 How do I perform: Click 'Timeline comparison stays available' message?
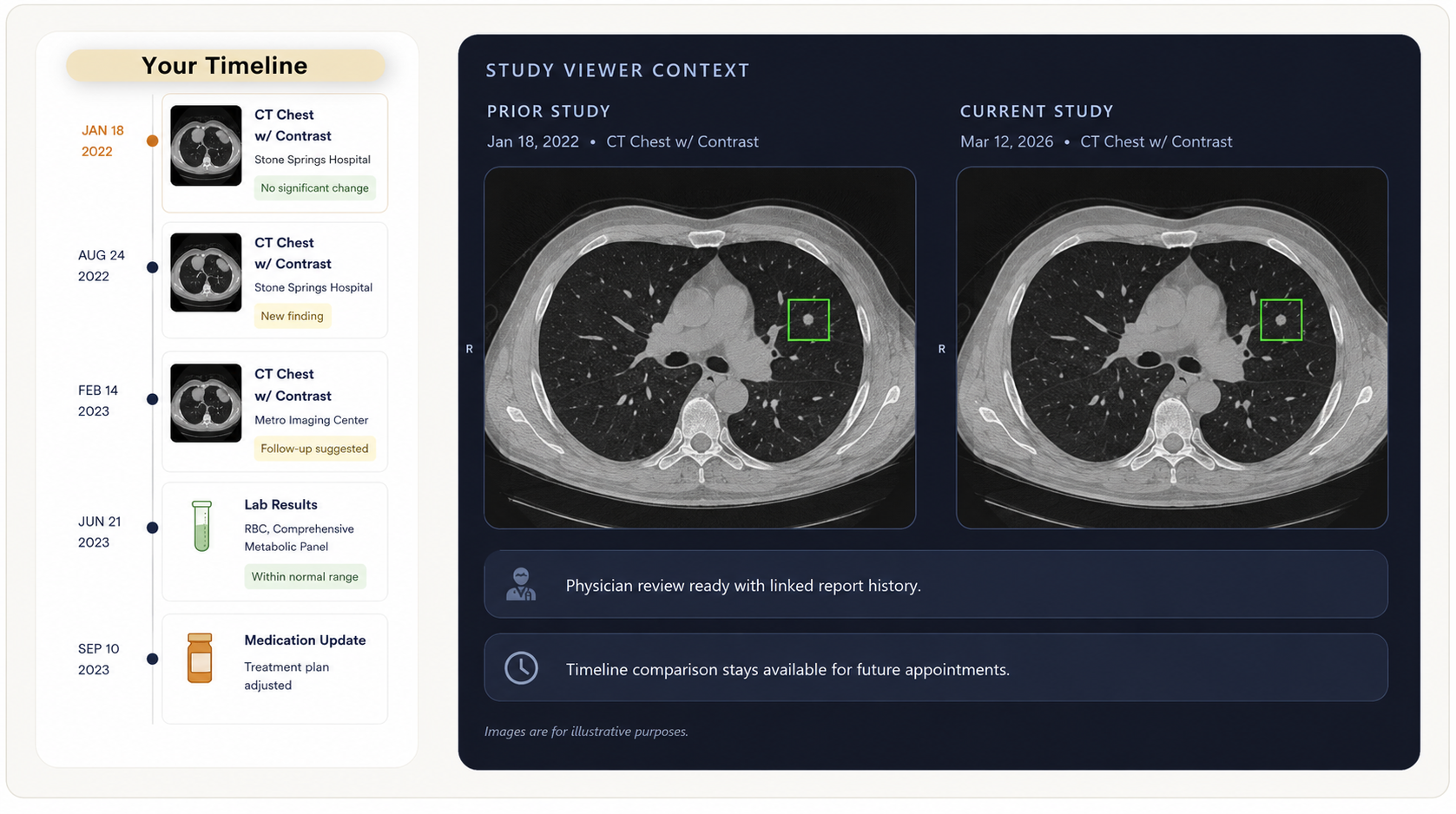pos(787,670)
